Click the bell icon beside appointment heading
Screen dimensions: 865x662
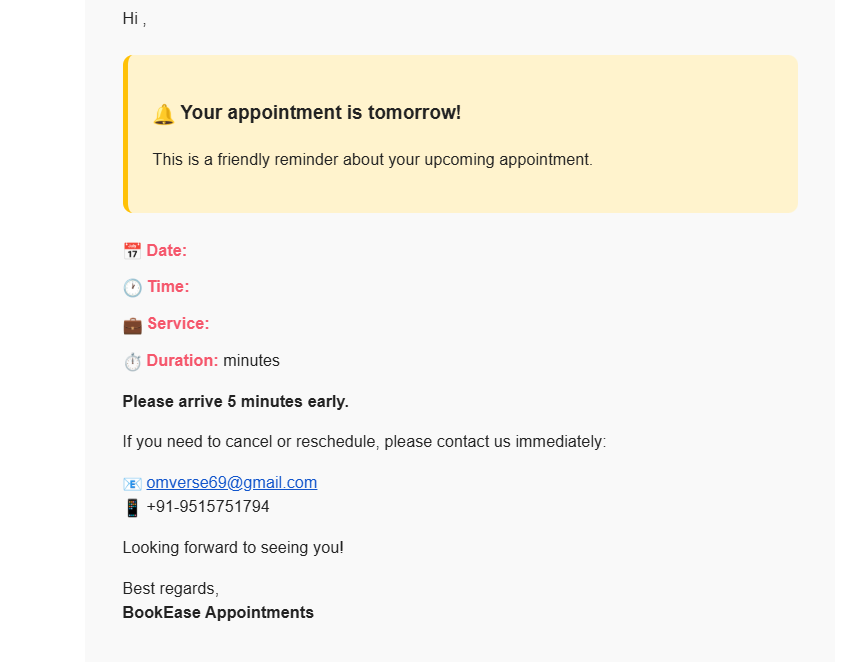point(164,114)
